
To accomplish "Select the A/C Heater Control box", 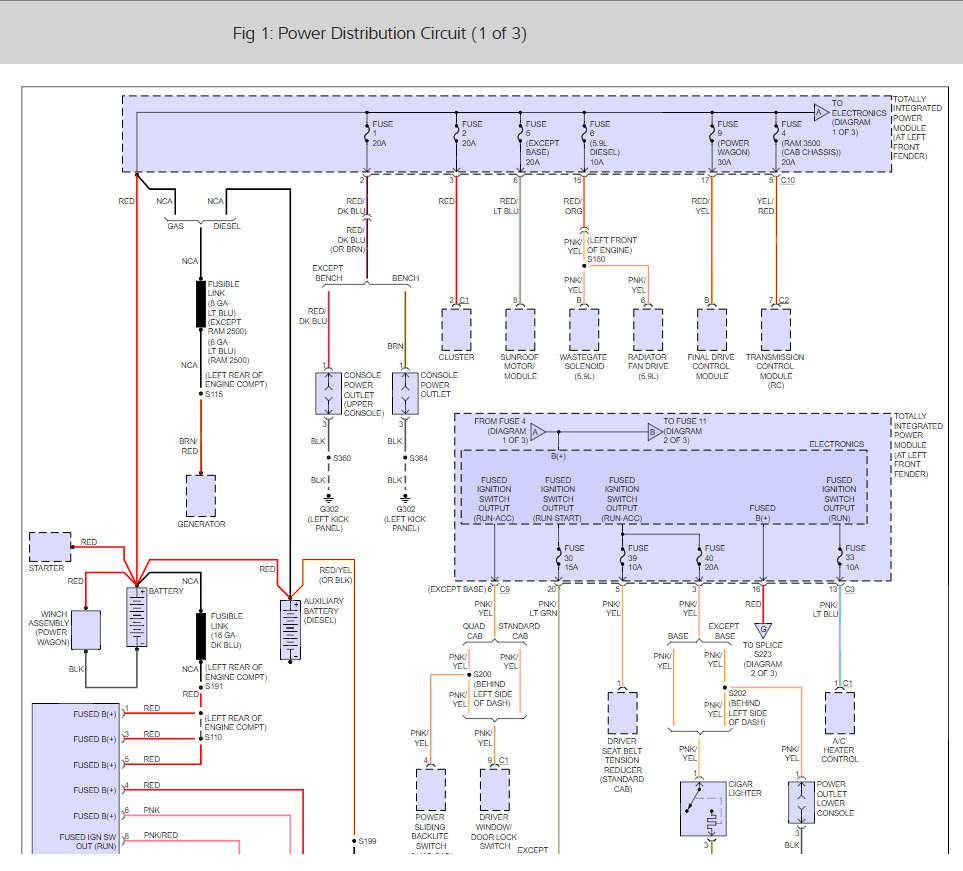I will click(x=840, y=713).
